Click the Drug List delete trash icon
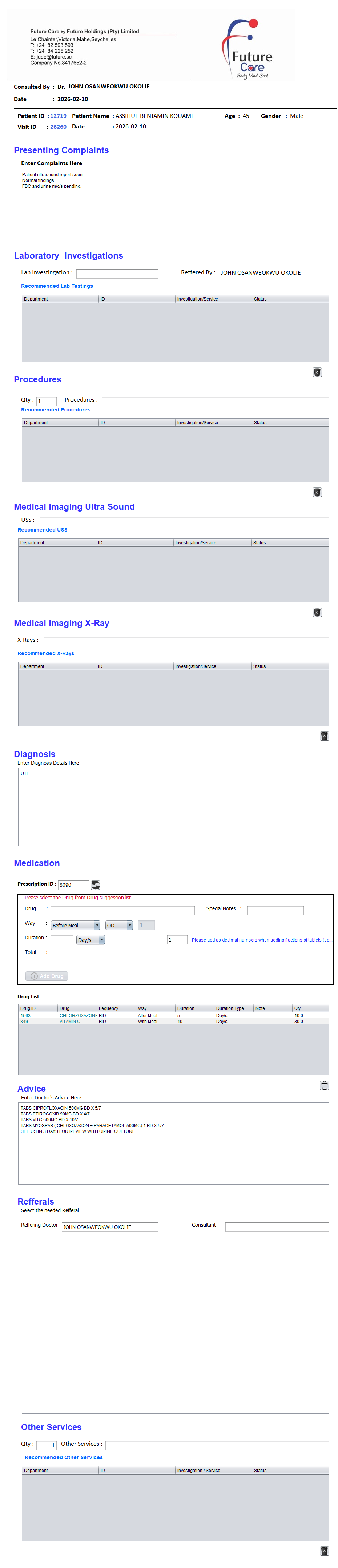 pos(324,1084)
